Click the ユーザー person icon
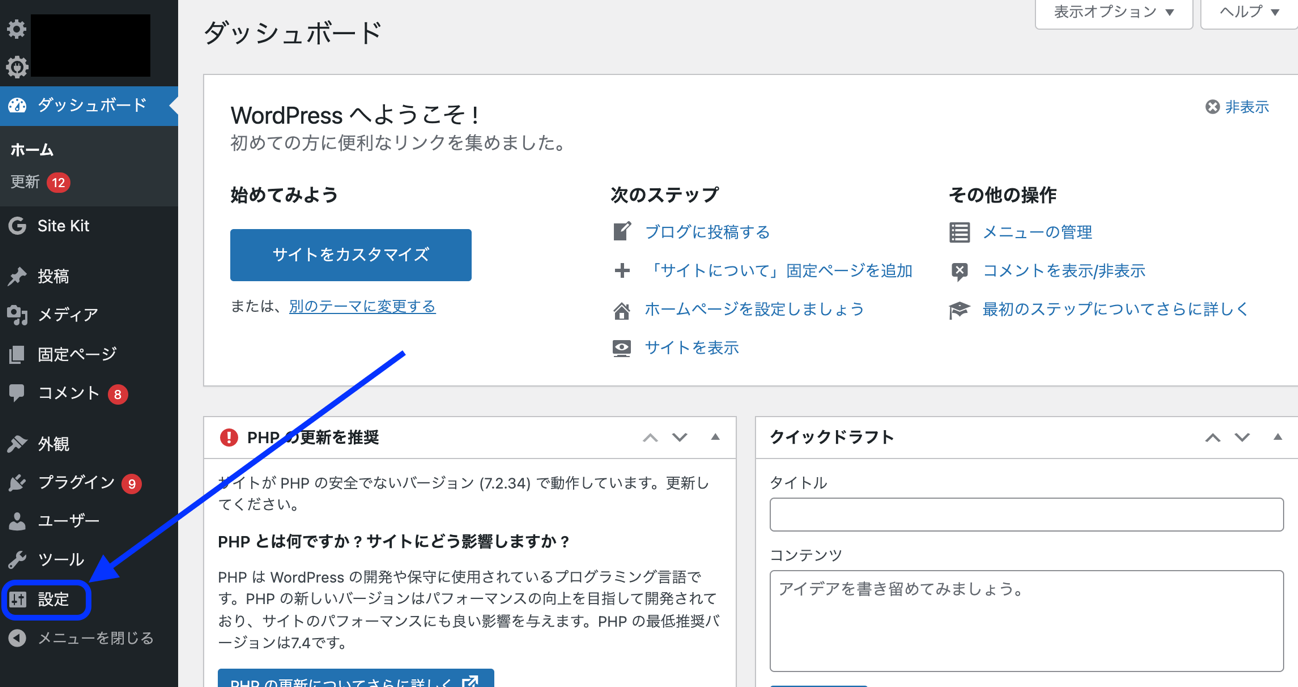The height and width of the screenshot is (687, 1298). pyautogui.click(x=17, y=521)
